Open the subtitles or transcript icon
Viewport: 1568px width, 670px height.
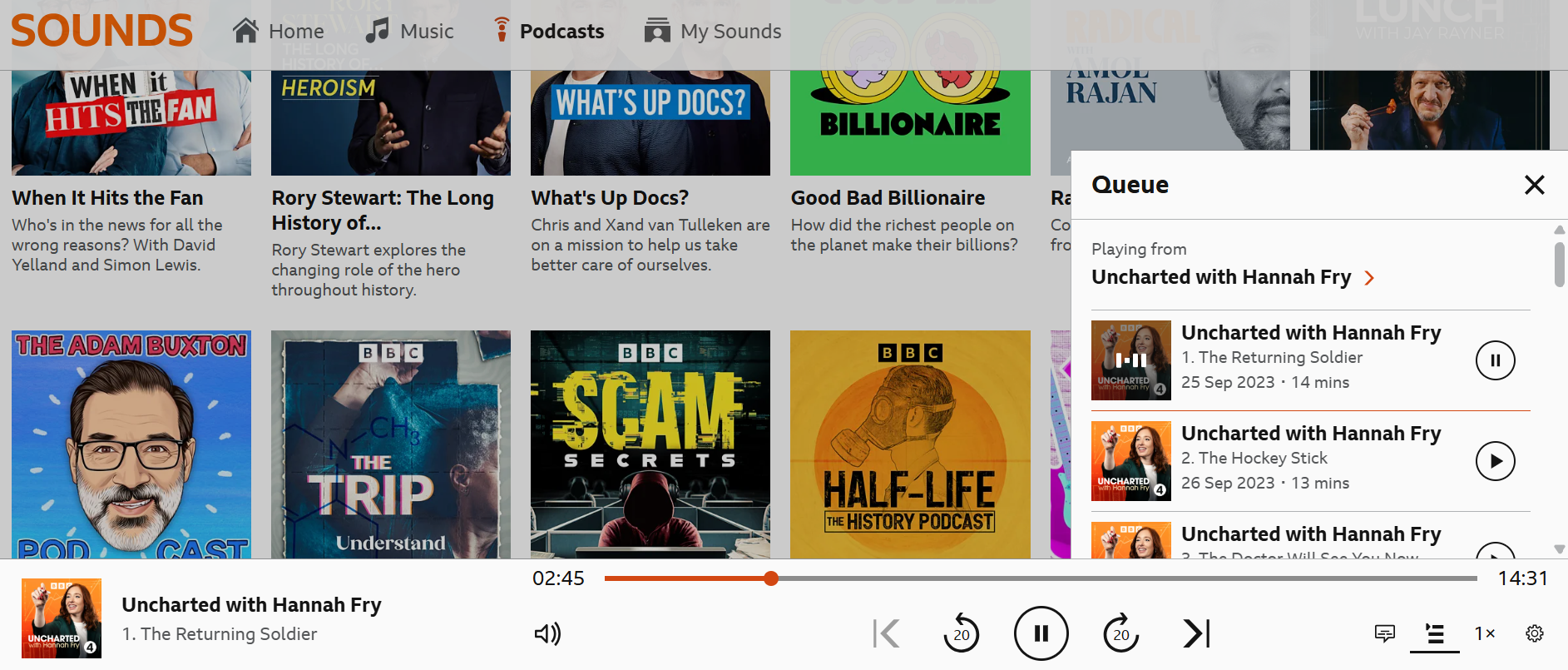[1384, 633]
